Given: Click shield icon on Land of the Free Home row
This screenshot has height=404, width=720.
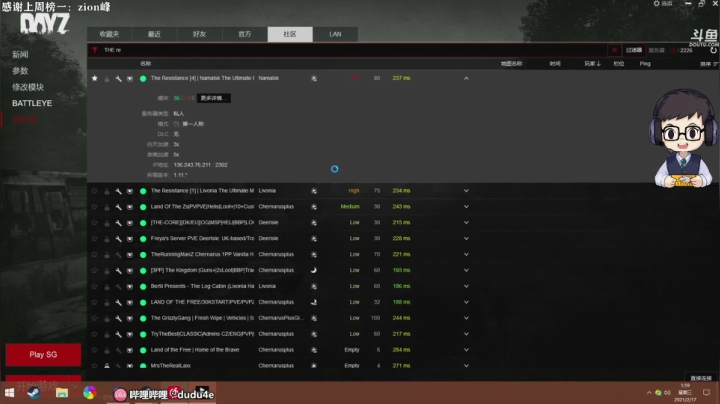Looking at the screenshot, I should (130, 350).
